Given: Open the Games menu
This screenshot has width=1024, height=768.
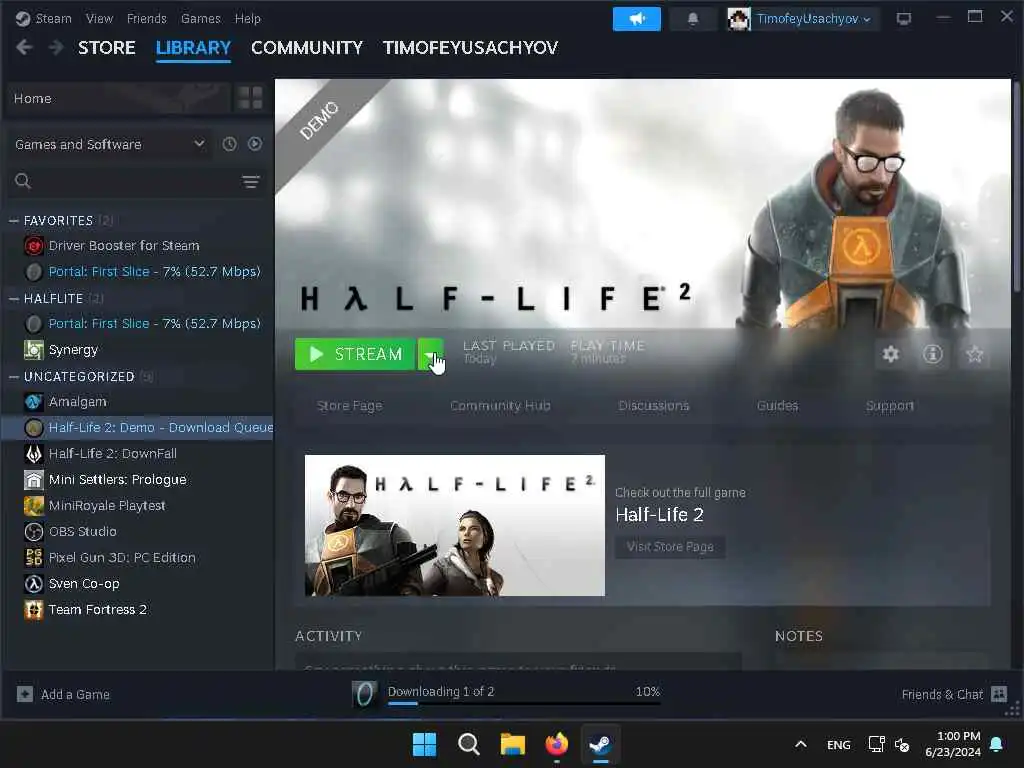Looking at the screenshot, I should 200,18.
